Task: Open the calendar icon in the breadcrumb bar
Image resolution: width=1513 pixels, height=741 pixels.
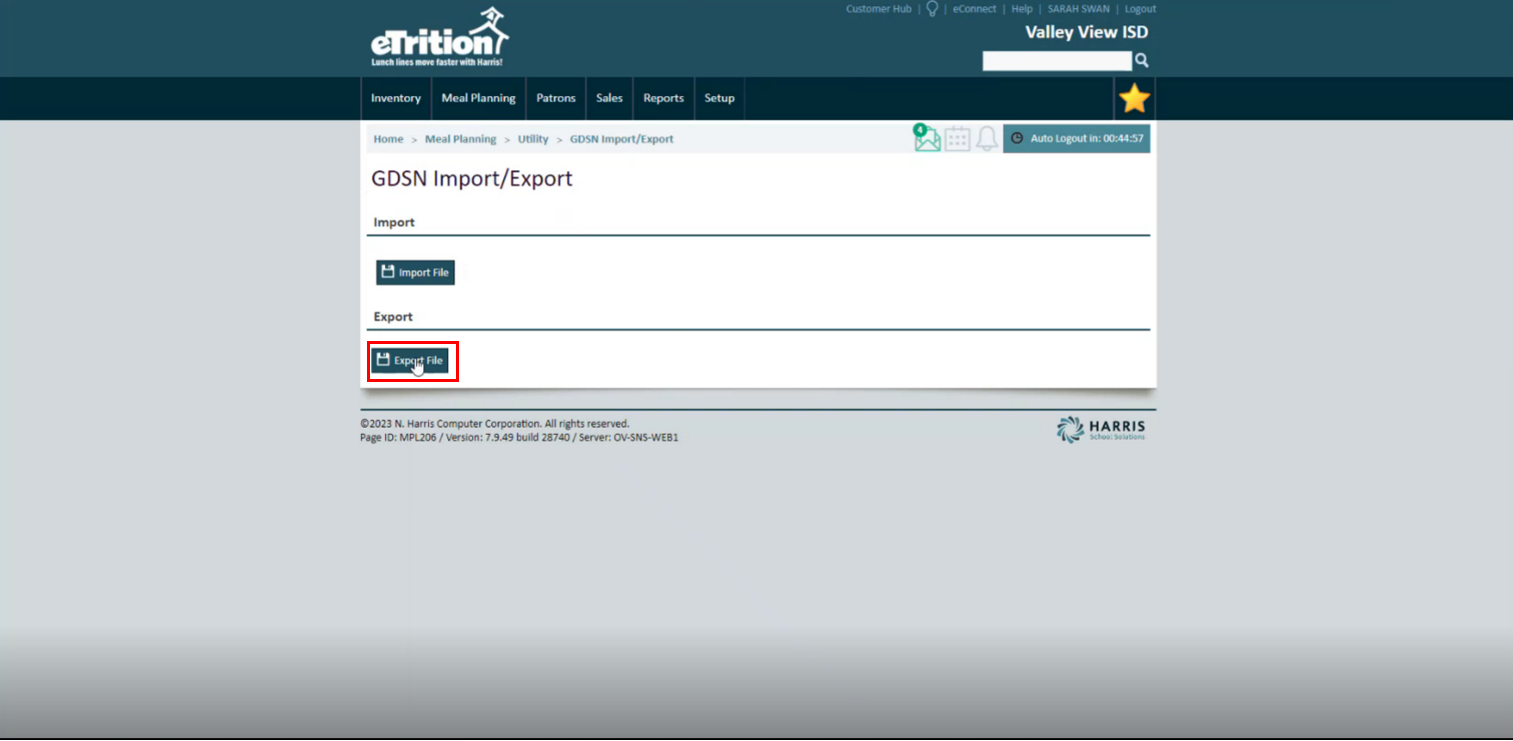Action: pyautogui.click(x=956, y=139)
